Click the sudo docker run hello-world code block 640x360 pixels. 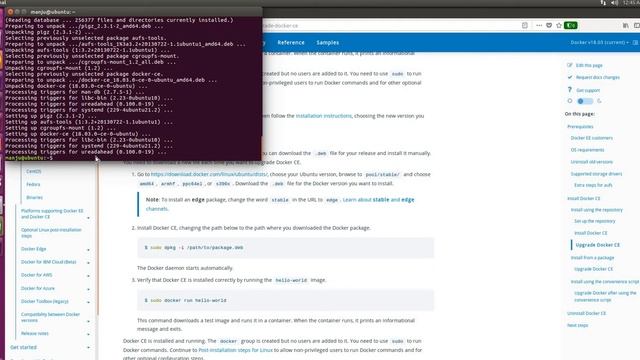tap(285, 300)
